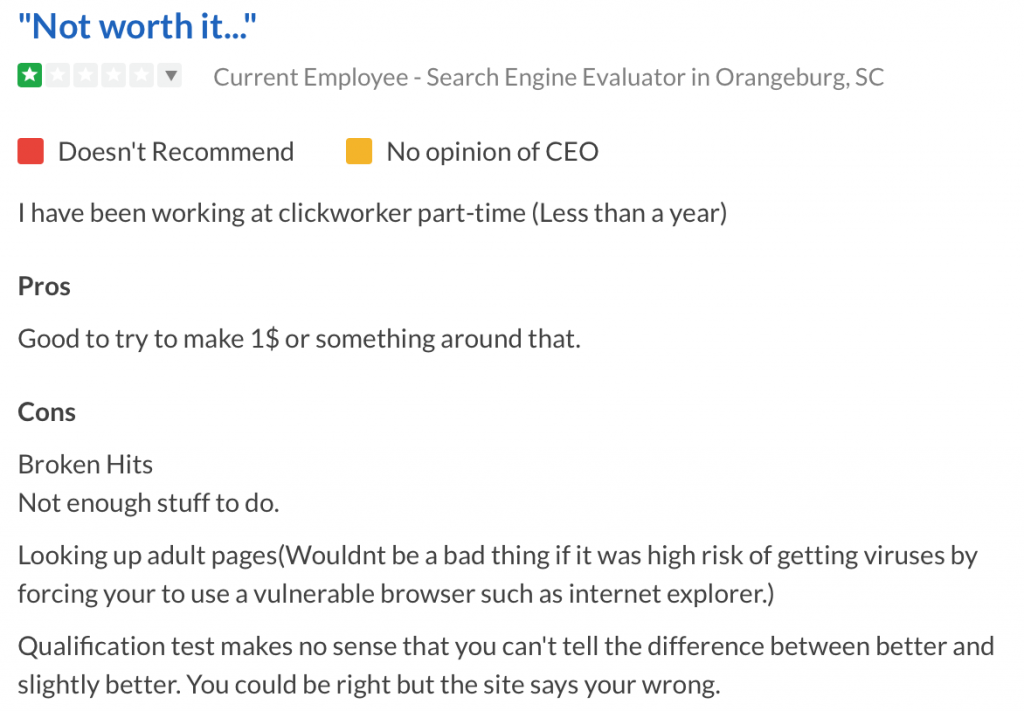Expand the rating breakdown dropdown arrow
The image size is (1024, 711).
[170, 76]
